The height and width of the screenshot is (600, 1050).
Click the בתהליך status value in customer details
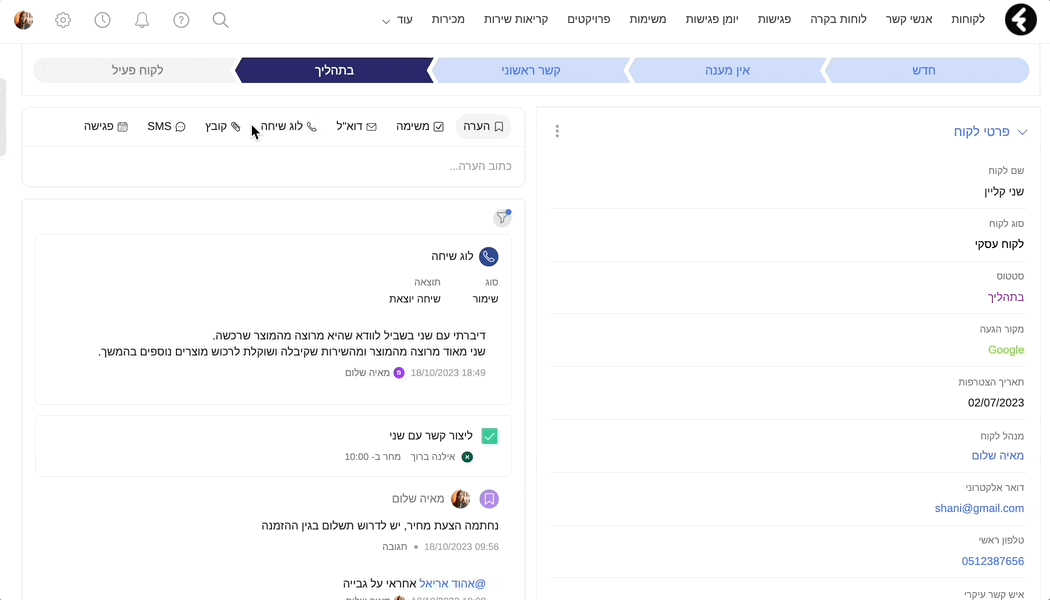tap(1006, 297)
